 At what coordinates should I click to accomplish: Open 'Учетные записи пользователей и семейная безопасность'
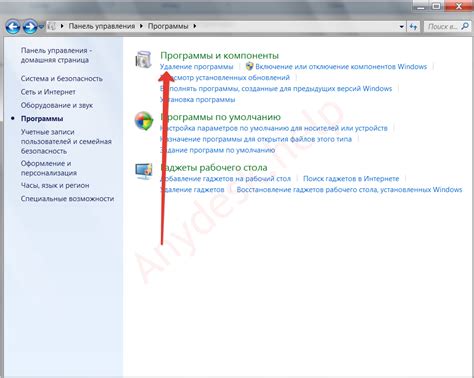coord(66,142)
